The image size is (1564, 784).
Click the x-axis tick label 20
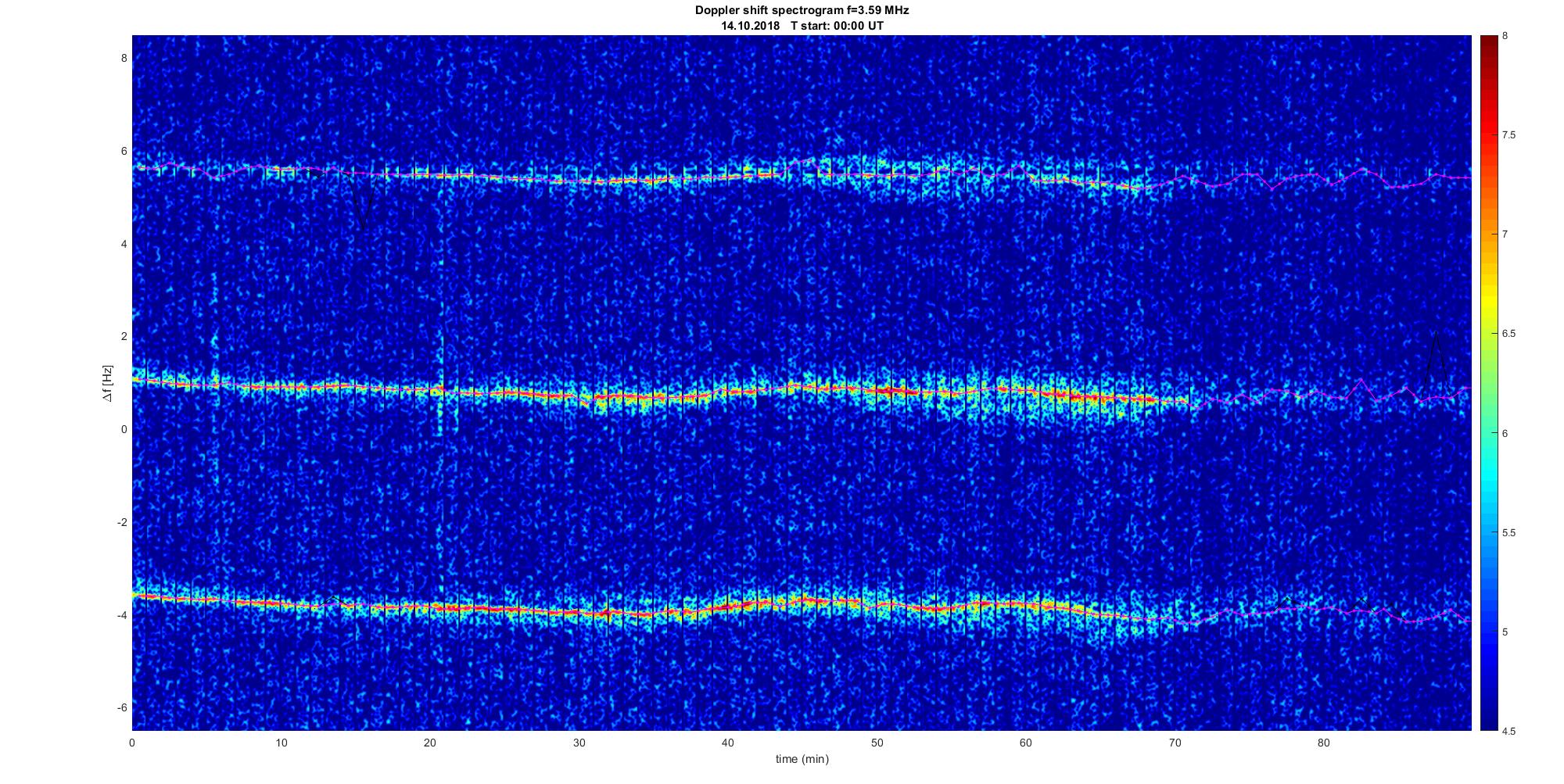pyautogui.click(x=430, y=743)
